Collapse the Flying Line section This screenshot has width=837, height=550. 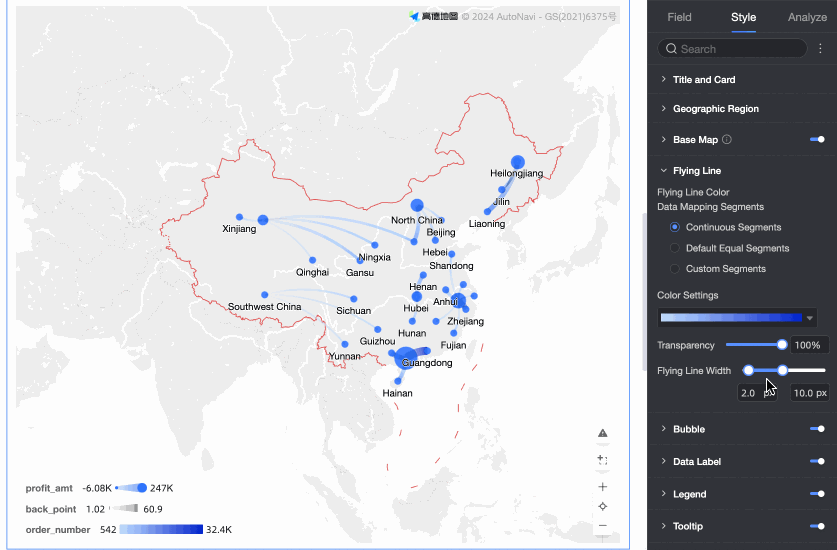click(664, 170)
